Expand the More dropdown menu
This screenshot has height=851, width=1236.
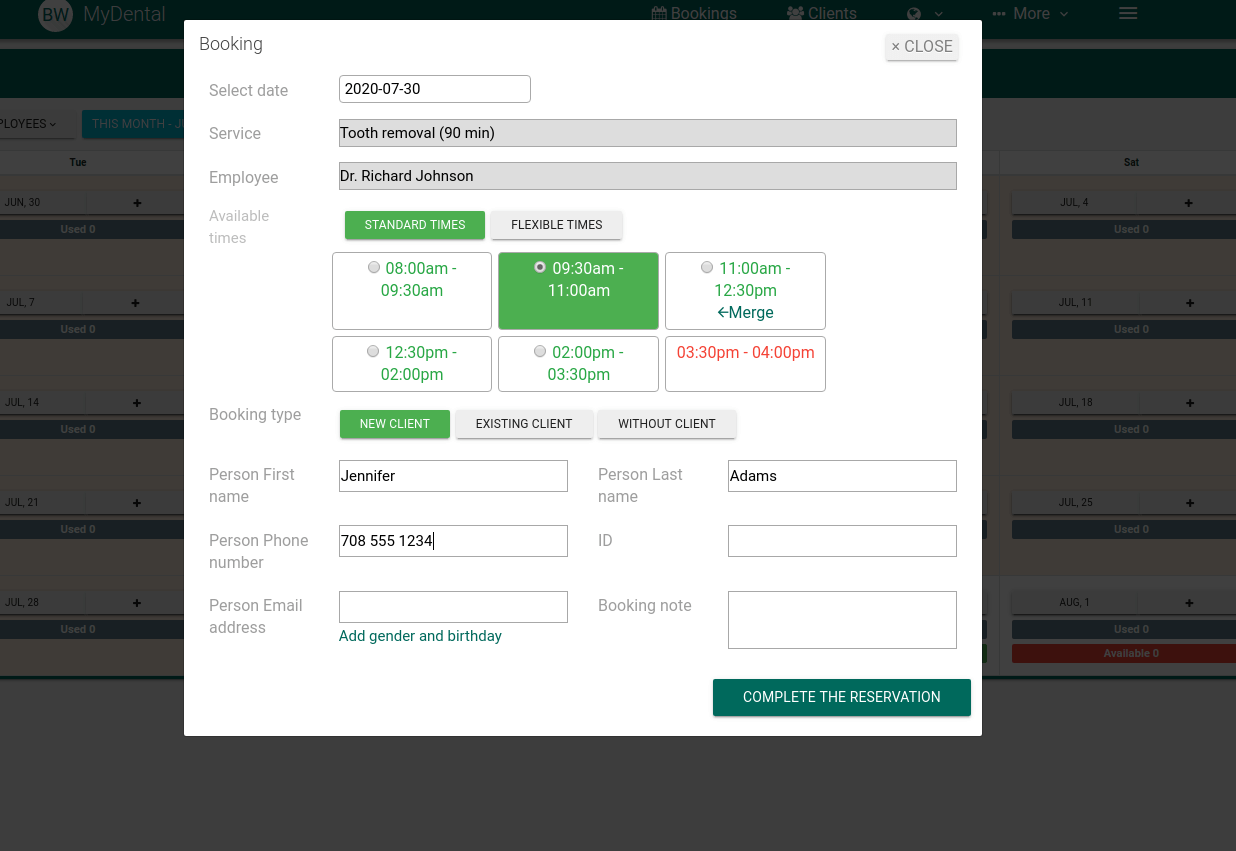coord(1030,14)
